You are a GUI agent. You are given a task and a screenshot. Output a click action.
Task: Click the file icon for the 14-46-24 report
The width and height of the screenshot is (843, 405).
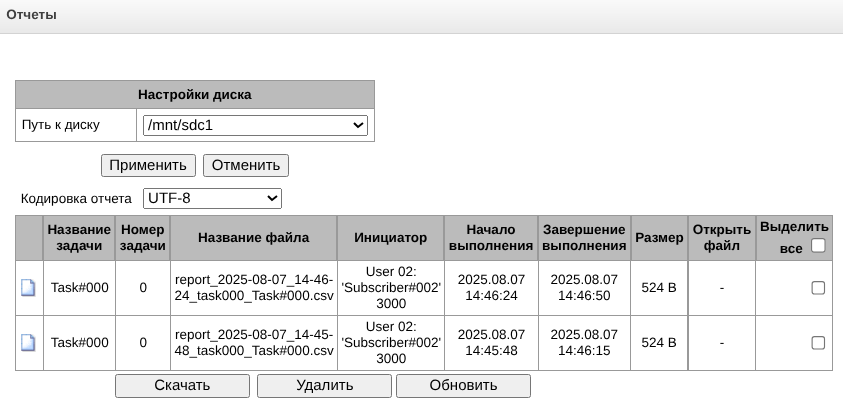tap(29, 288)
